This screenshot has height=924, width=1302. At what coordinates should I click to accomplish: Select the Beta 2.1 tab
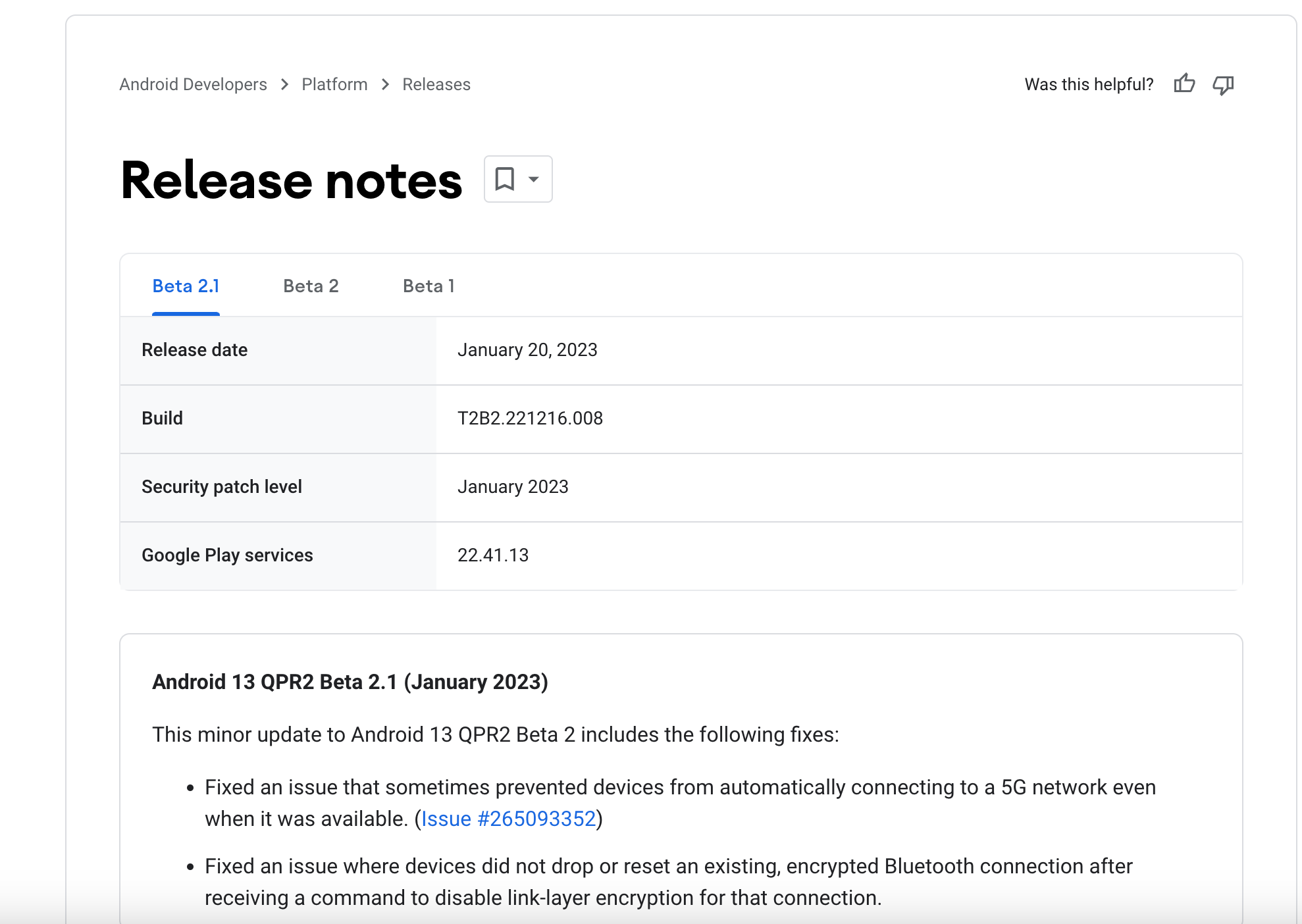186,286
